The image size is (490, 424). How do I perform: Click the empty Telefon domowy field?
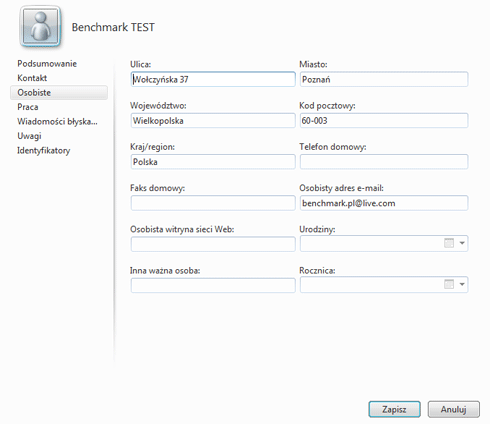tap(384, 162)
